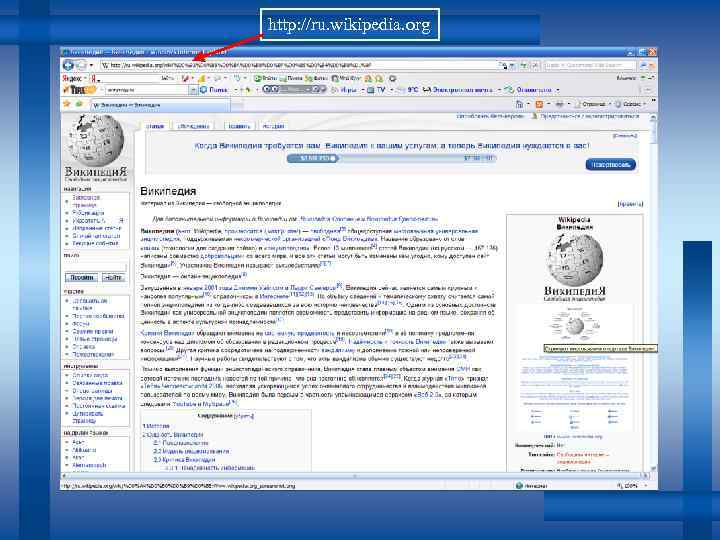This screenshot has height=540, width=720.
Task: Open Ссылки сюда tools link
Action: (x=90, y=375)
